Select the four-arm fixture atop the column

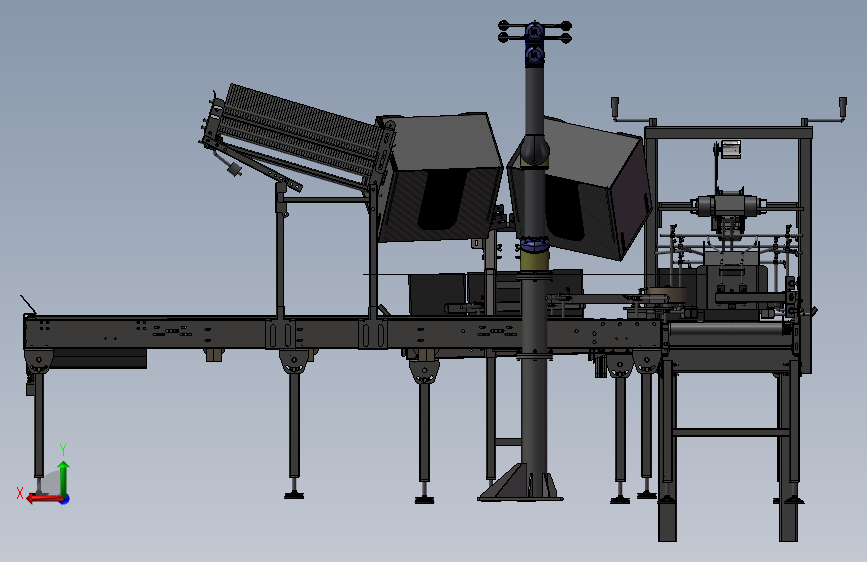(535, 32)
